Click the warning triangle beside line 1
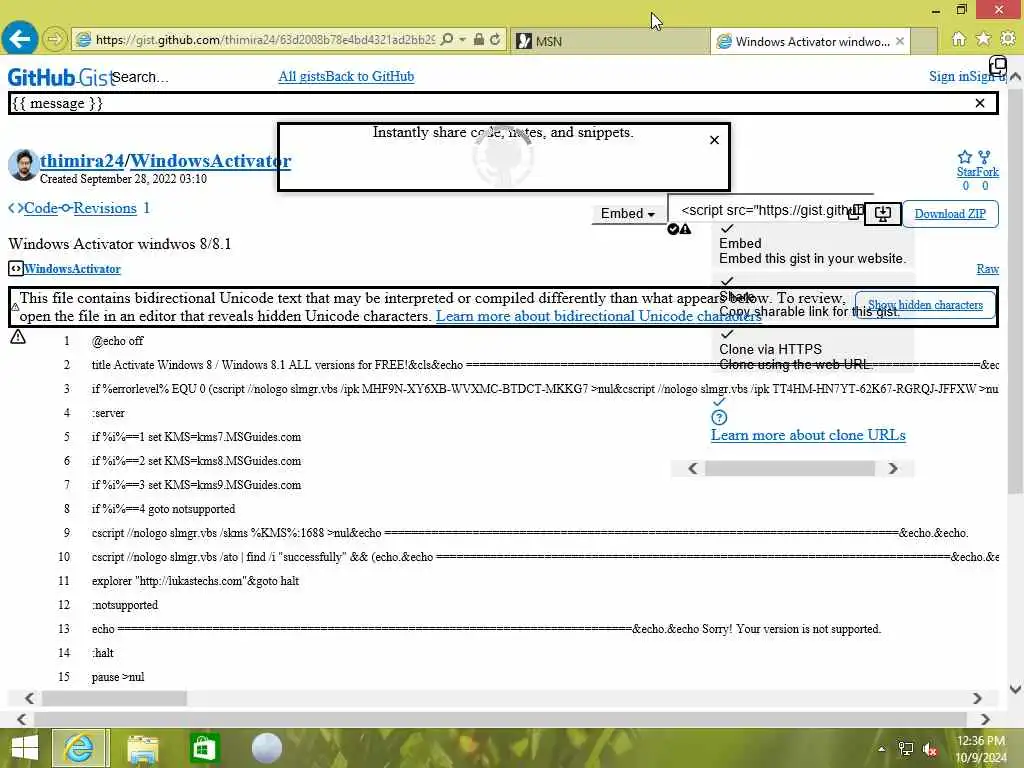This screenshot has width=1024, height=768. click(18, 337)
